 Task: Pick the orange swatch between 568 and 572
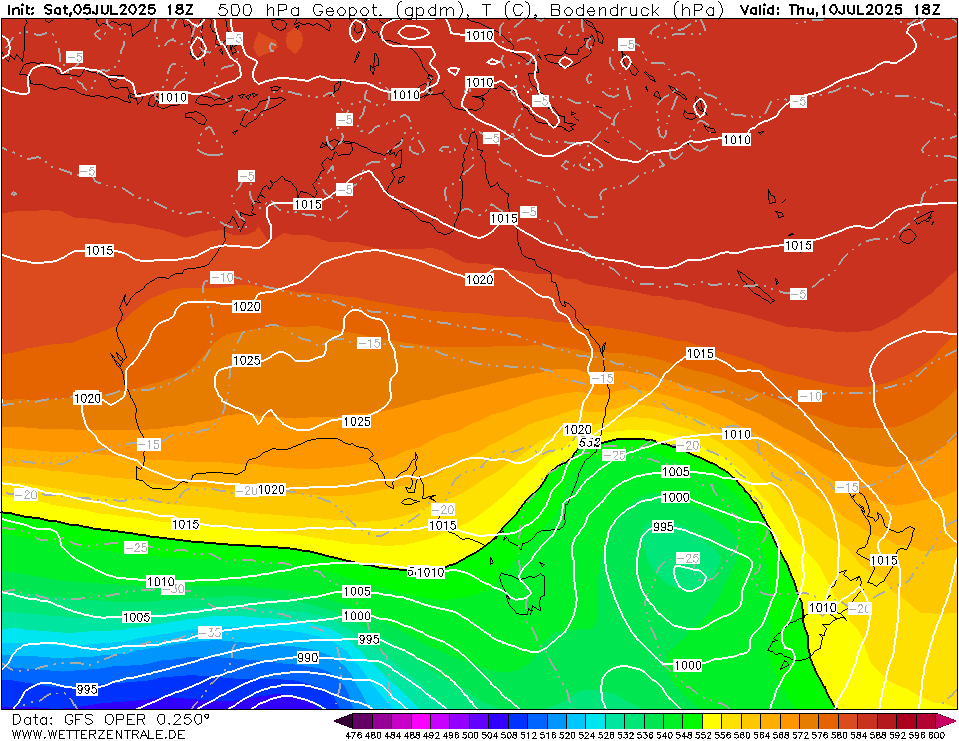[x=790, y=721]
